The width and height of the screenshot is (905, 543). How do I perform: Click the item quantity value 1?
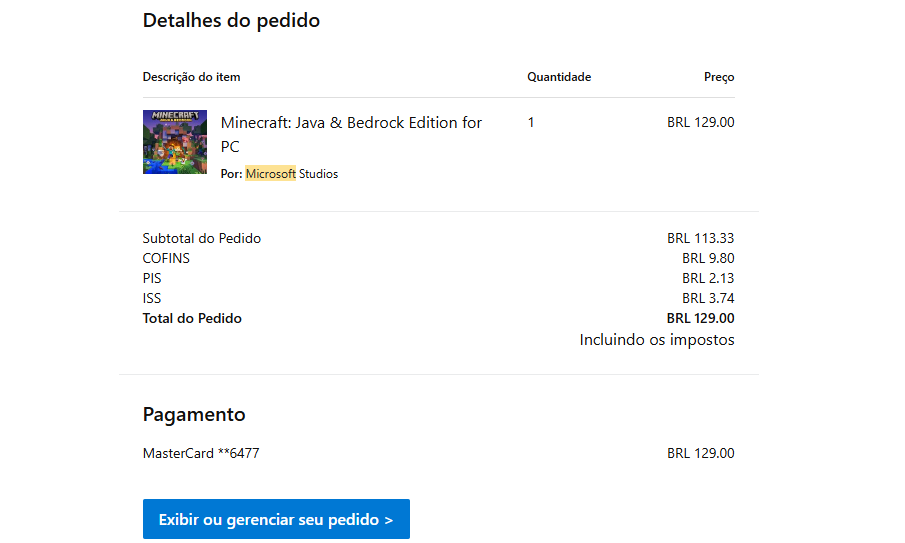531,123
